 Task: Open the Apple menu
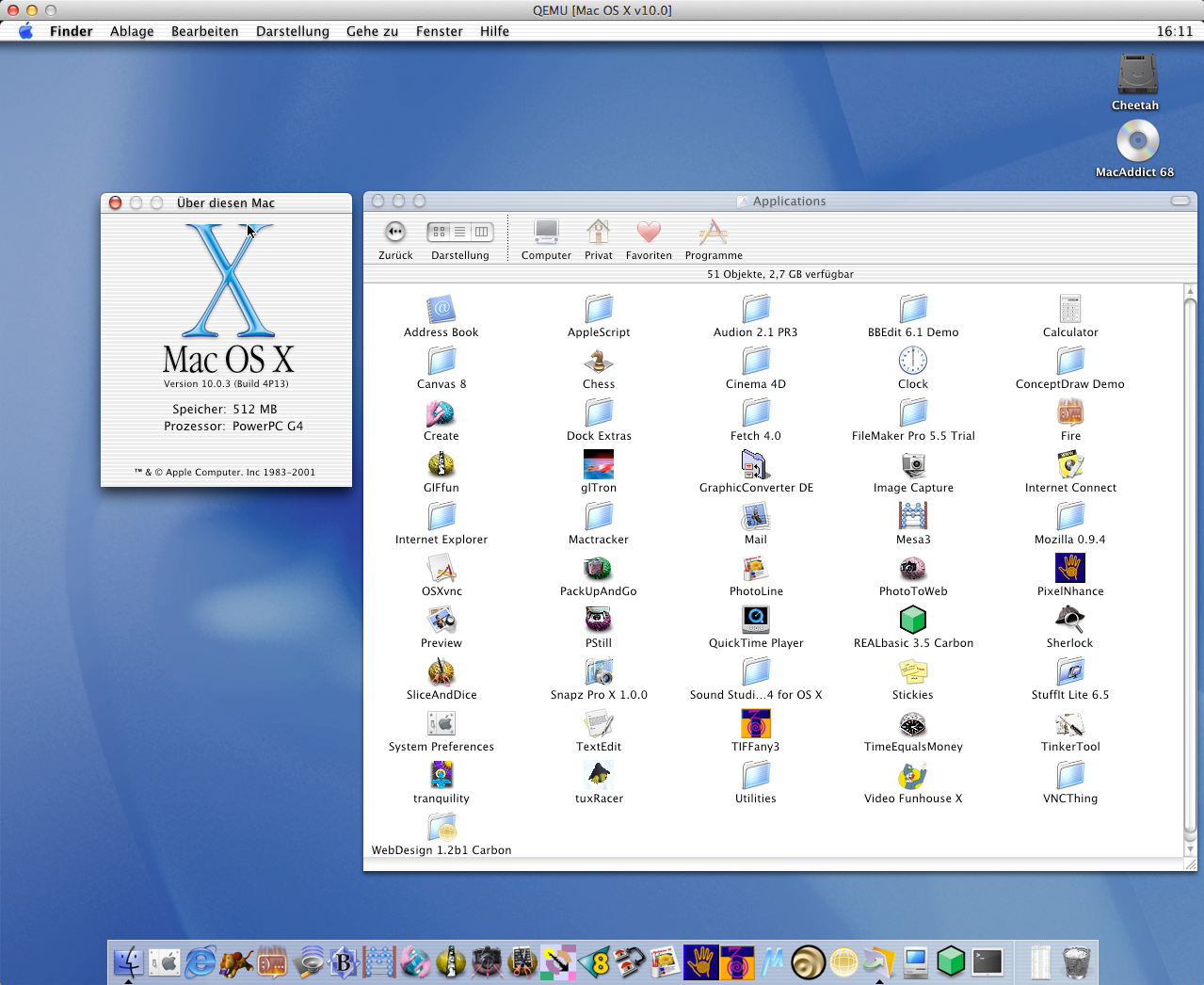click(x=25, y=31)
